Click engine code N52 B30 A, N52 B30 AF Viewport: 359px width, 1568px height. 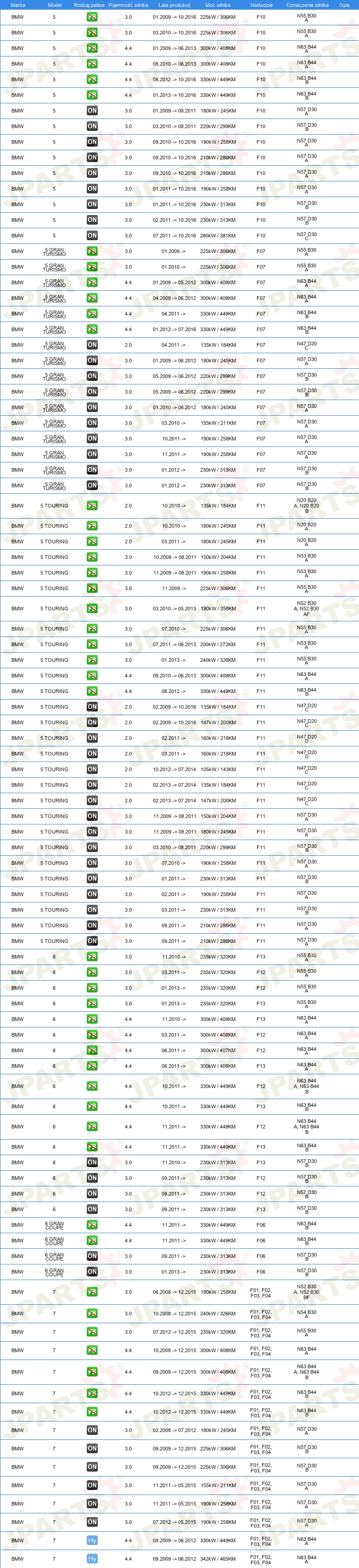307,609
